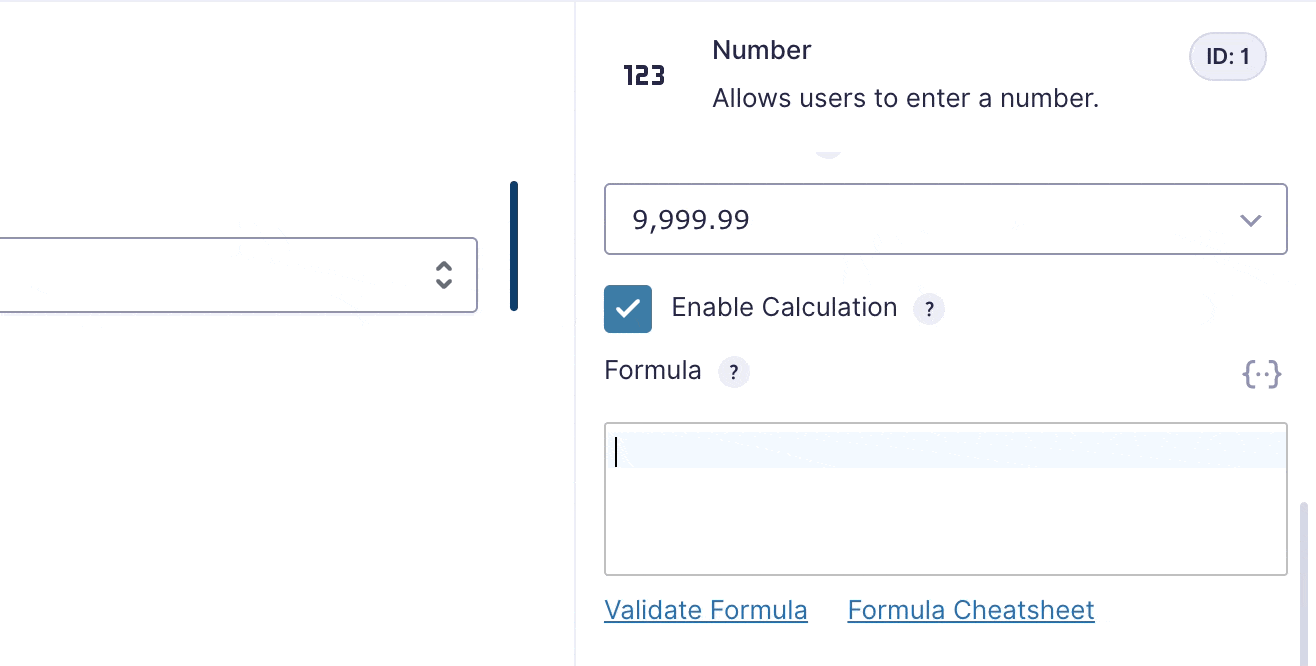Click the 123 Number field type icon

(644, 76)
